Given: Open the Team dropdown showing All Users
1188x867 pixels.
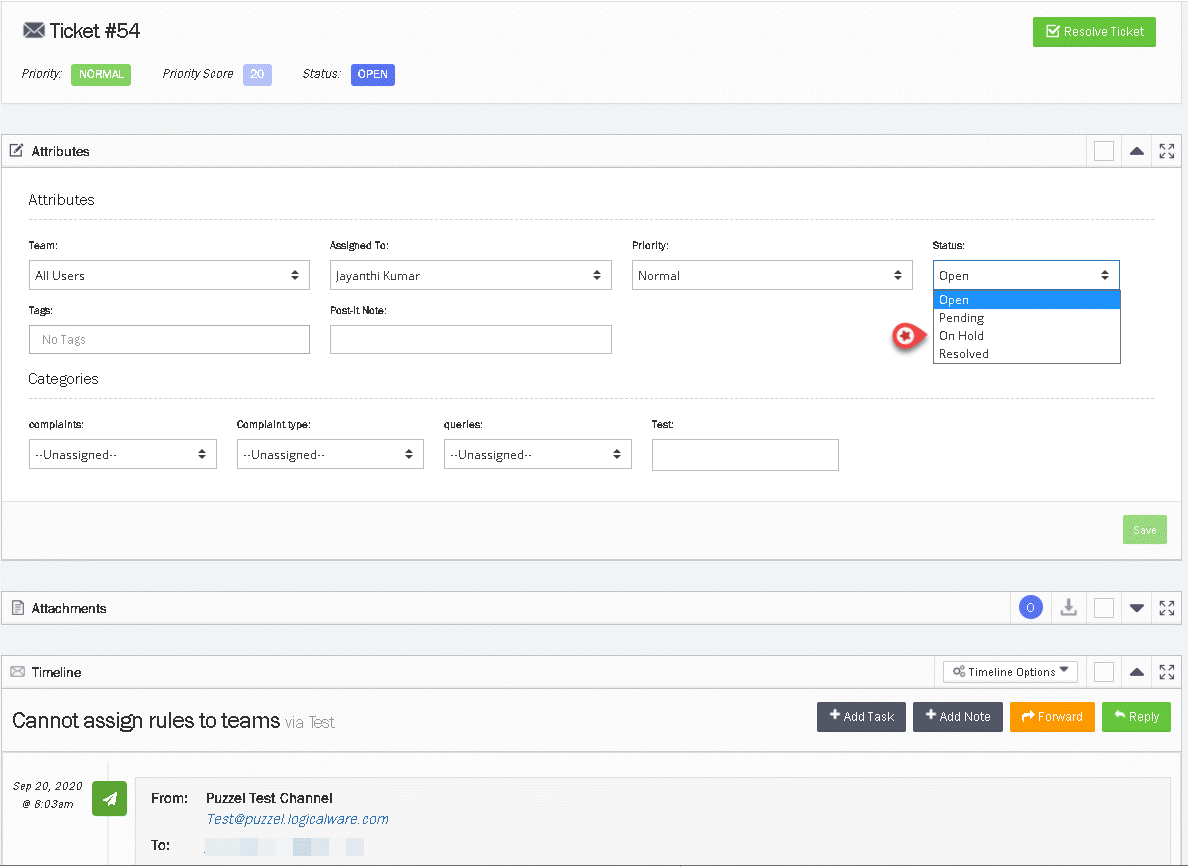Looking at the screenshot, I should click(x=169, y=276).
